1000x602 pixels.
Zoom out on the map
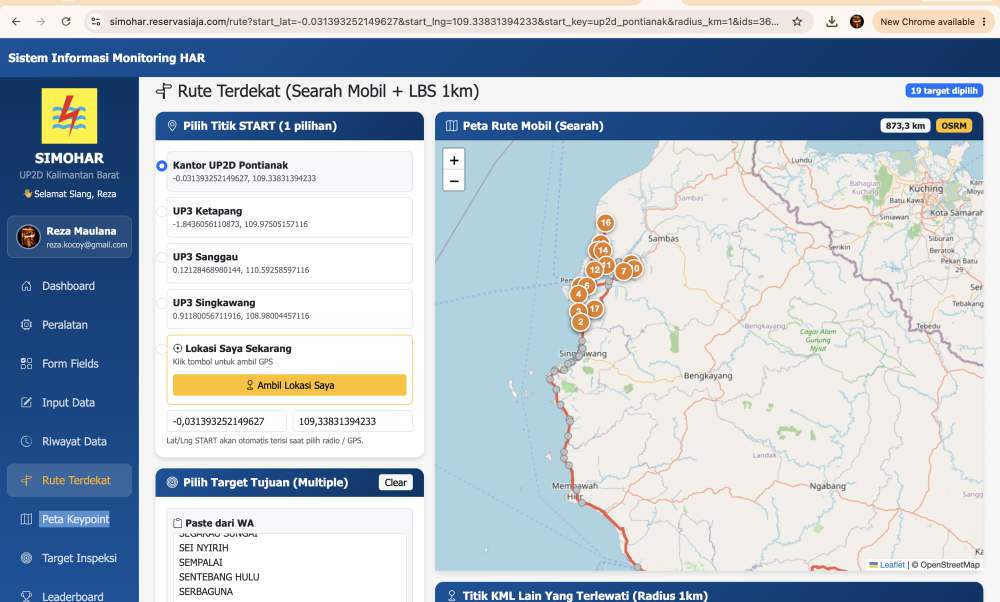454,181
